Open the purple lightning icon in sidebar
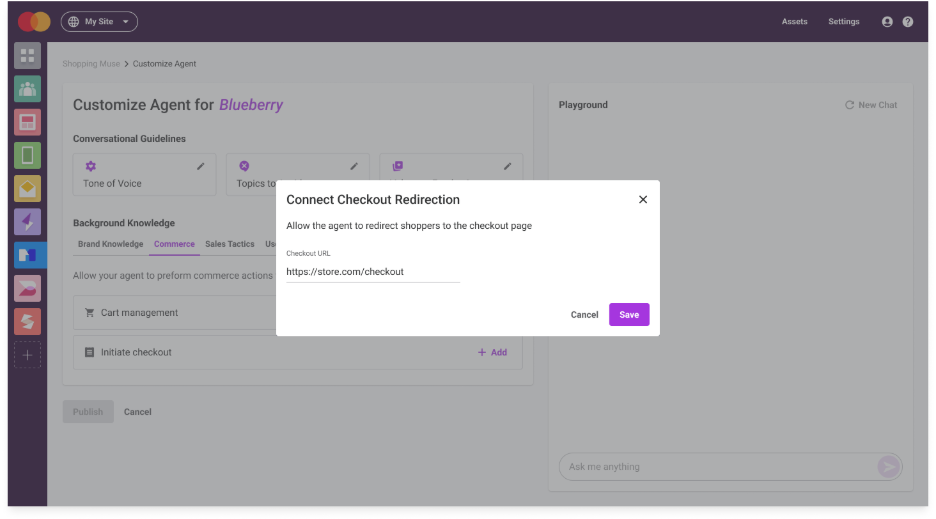The image size is (936, 519). point(27,222)
